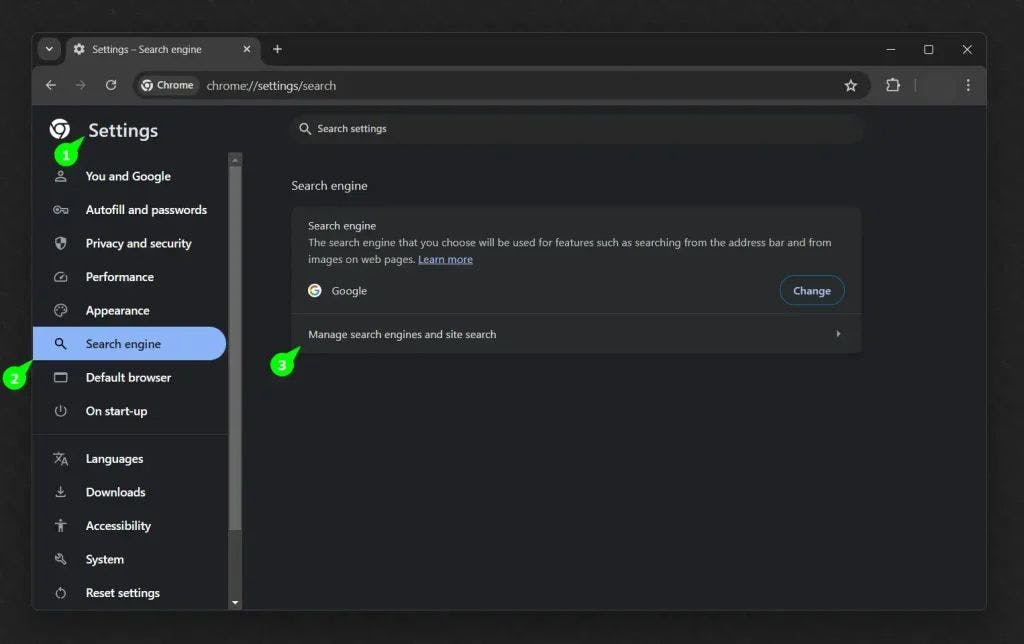Follow the Learn more link

[x=445, y=260]
